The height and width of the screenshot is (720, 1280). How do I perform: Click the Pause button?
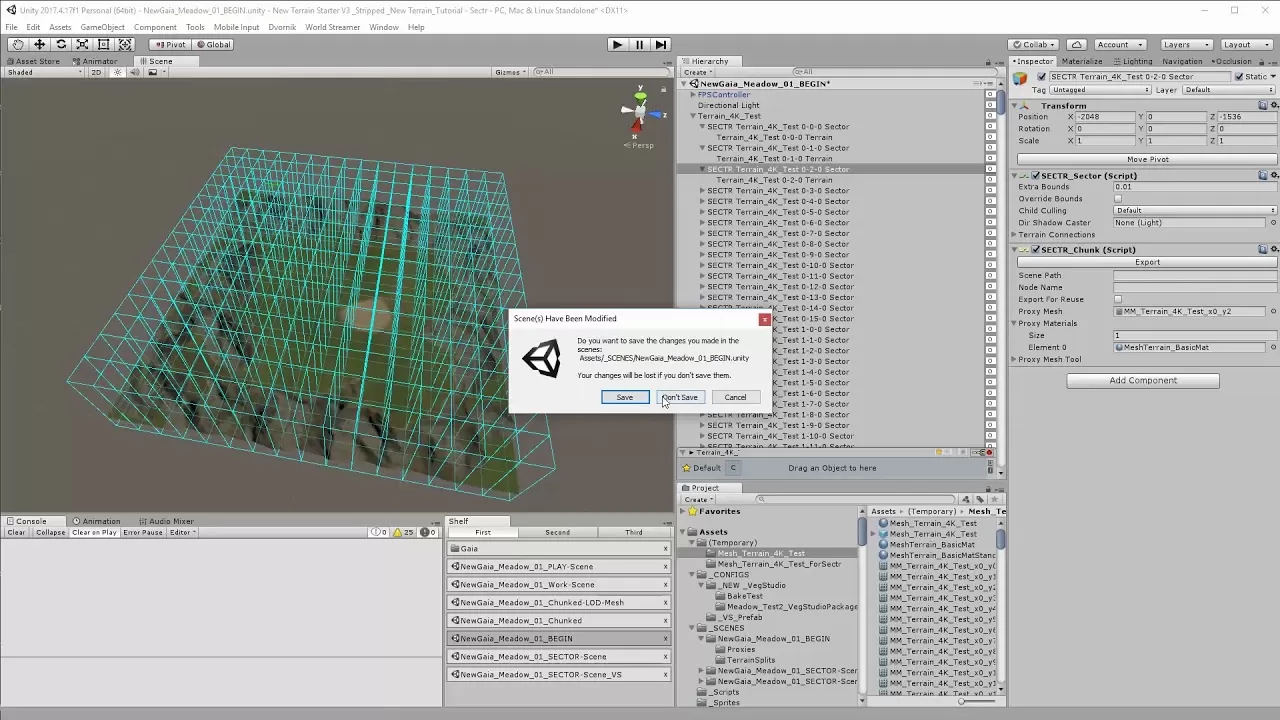click(x=639, y=44)
